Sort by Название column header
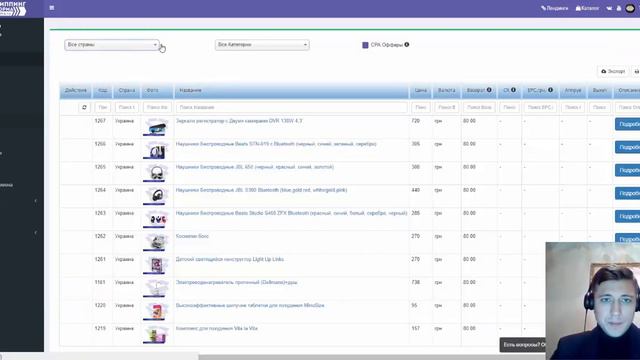This screenshot has height=360, width=640. point(292,90)
